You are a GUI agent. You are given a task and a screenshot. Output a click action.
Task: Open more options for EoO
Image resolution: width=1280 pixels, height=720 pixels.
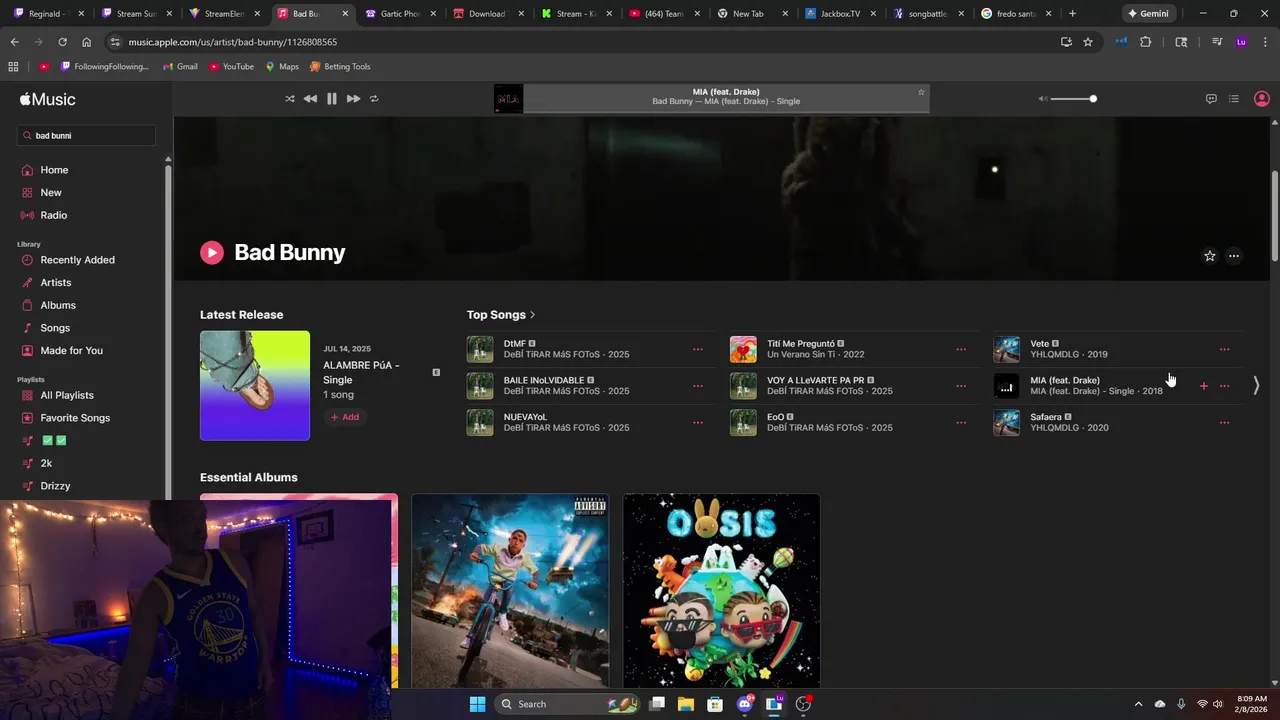(961, 423)
